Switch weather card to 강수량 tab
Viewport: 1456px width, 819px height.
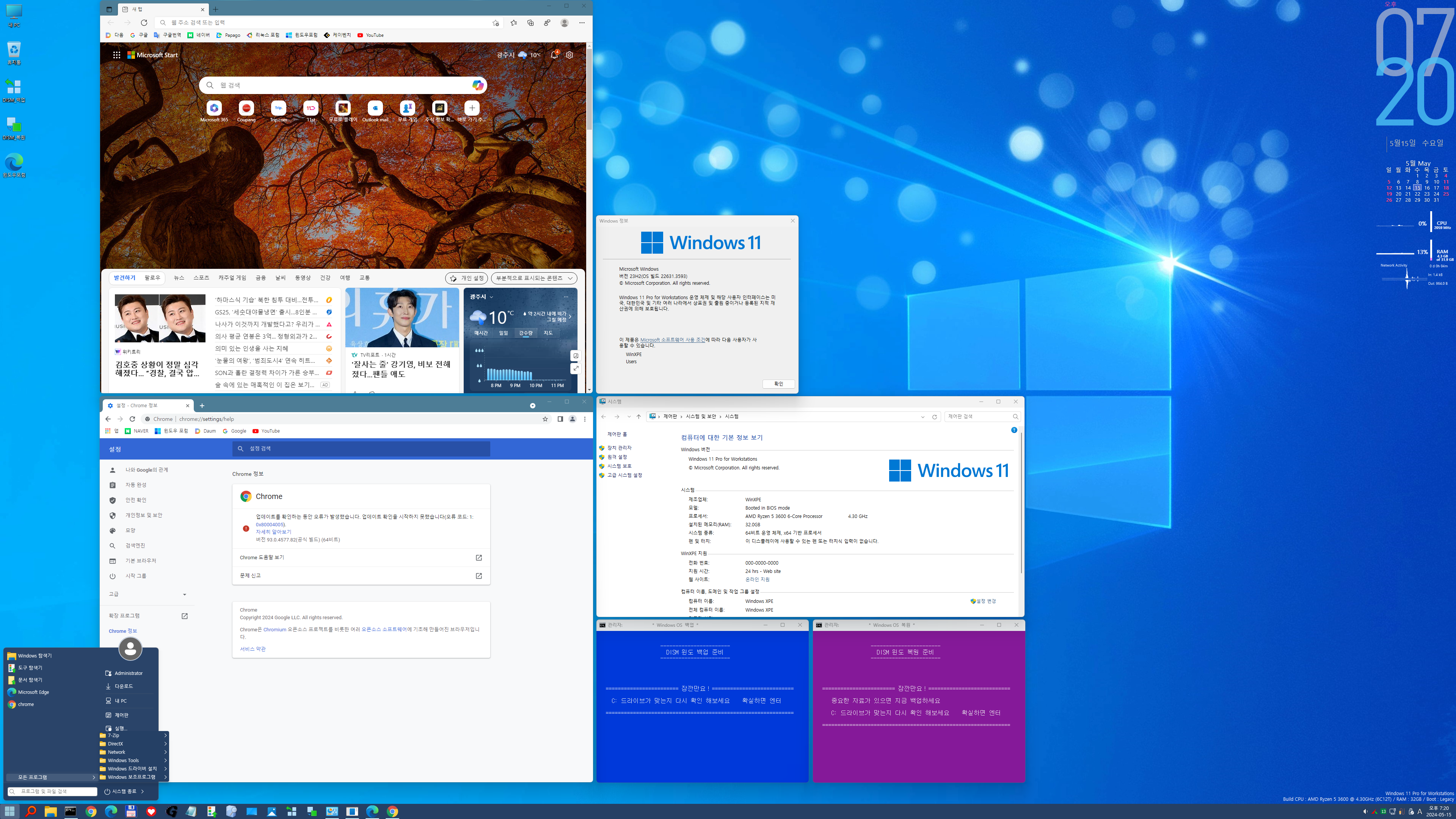click(x=526, y=333)
